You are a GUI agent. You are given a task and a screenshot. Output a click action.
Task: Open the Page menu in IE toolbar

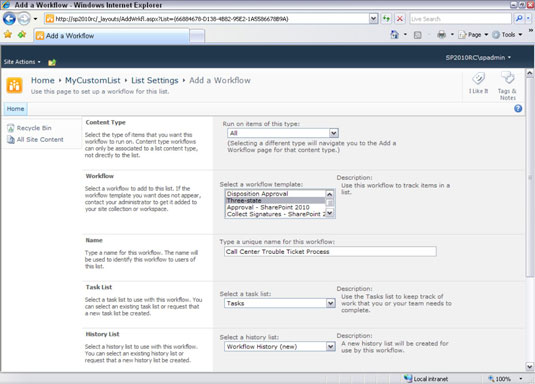pyautogui.click(x=473, y=34)
